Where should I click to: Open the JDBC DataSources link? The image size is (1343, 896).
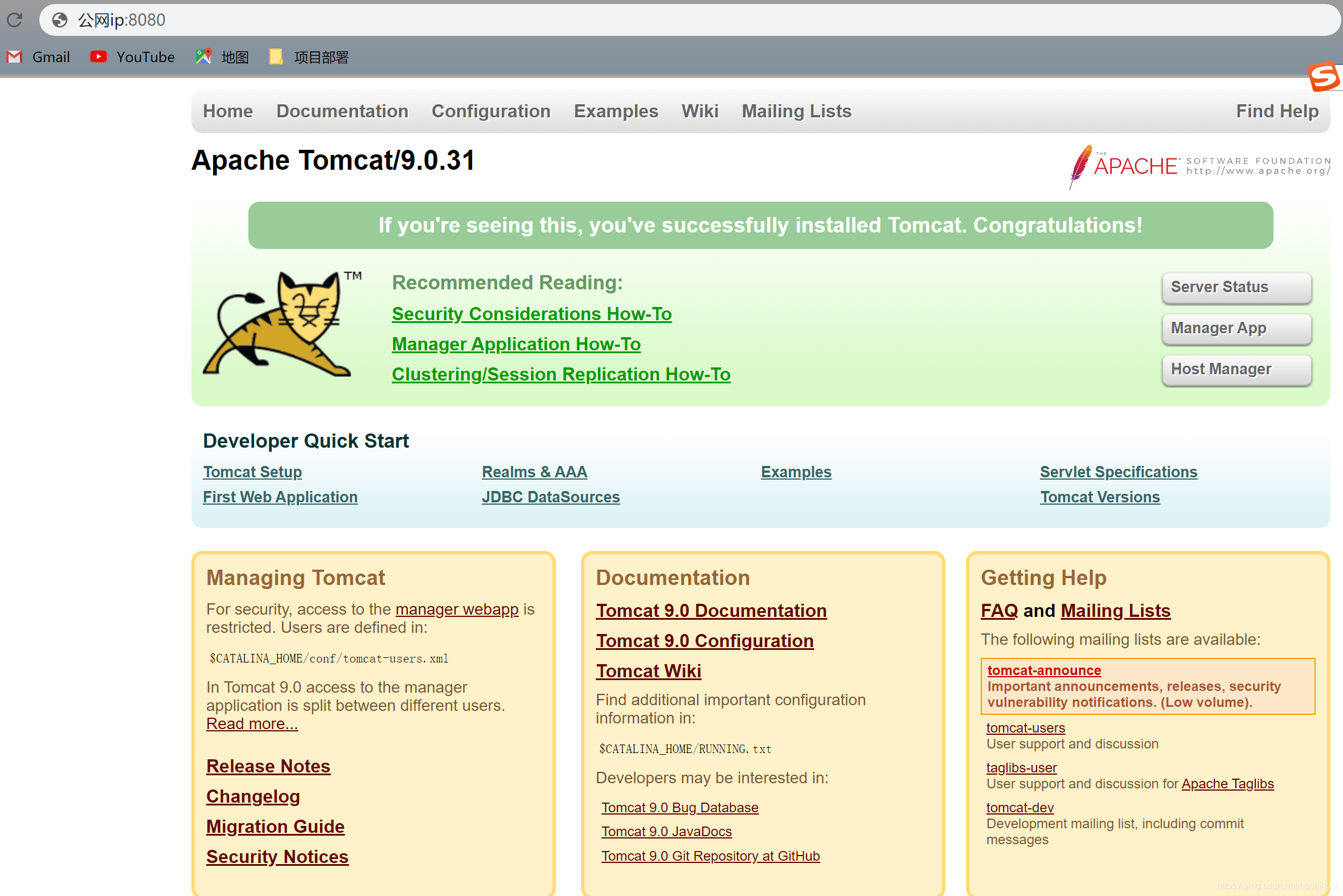coord(551,497)
